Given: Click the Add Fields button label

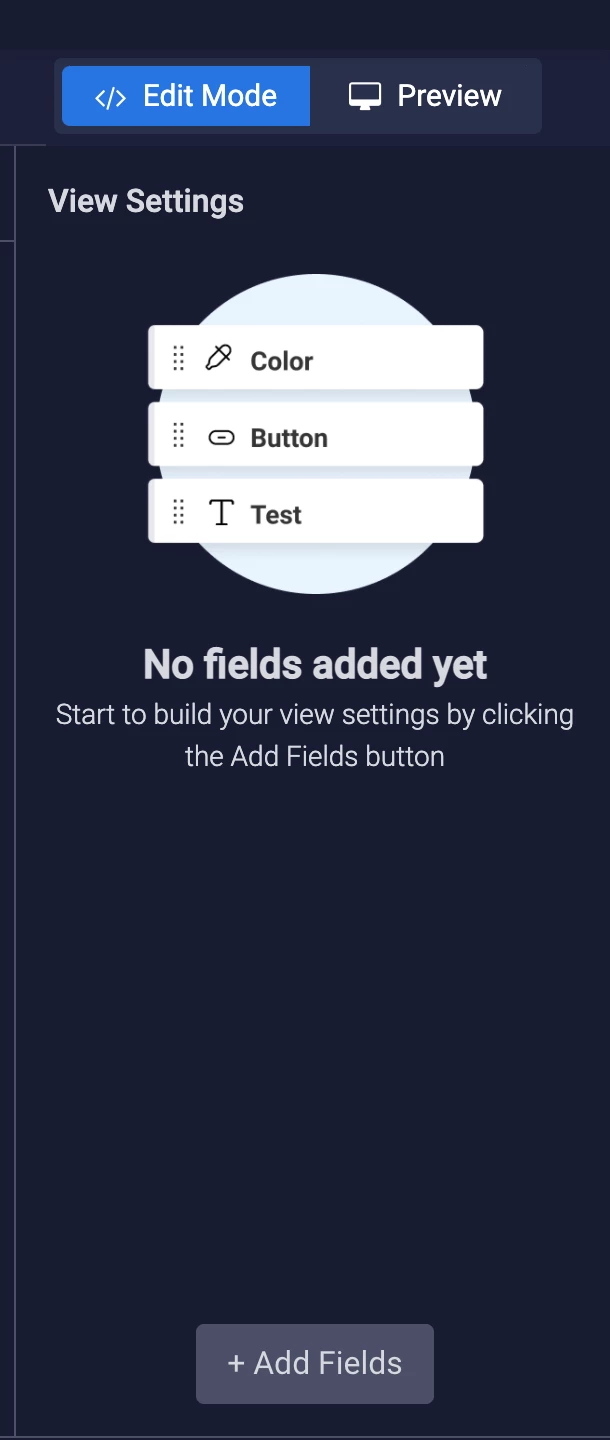Looking at the screenshot, I should (315, 1364).
